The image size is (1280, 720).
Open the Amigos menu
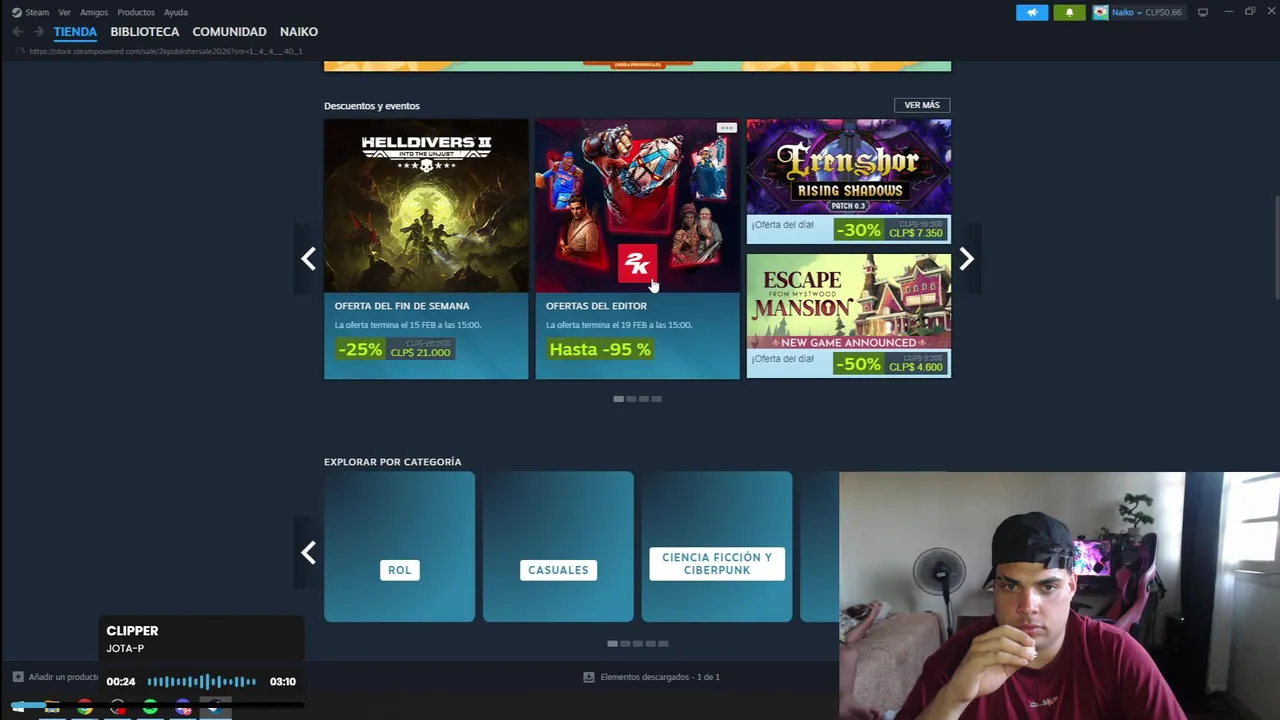(94, 12)
